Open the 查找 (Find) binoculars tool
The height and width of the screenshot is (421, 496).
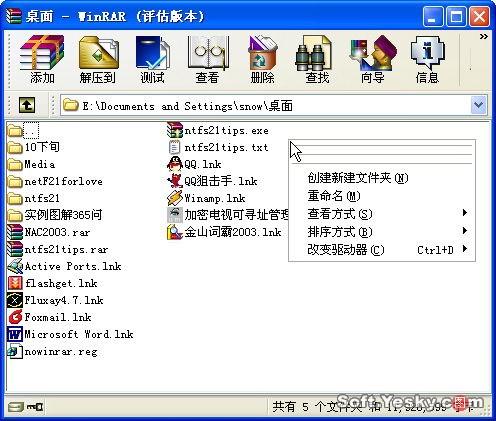317,59
